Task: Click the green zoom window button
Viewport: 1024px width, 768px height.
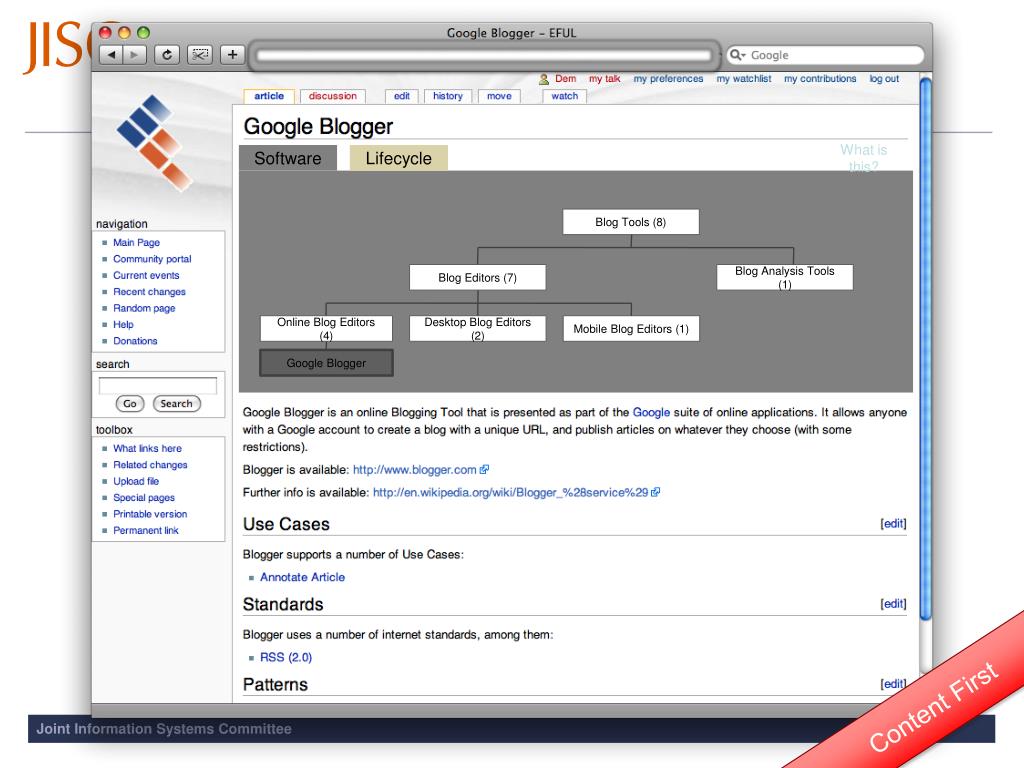Action: pyautogui.click(x=144, y=32)
